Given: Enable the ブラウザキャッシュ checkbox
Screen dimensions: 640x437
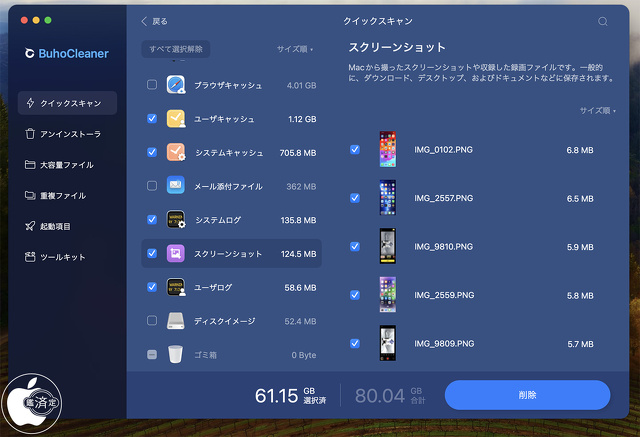Looking at the screenshot, I should (x=152, y=84).
